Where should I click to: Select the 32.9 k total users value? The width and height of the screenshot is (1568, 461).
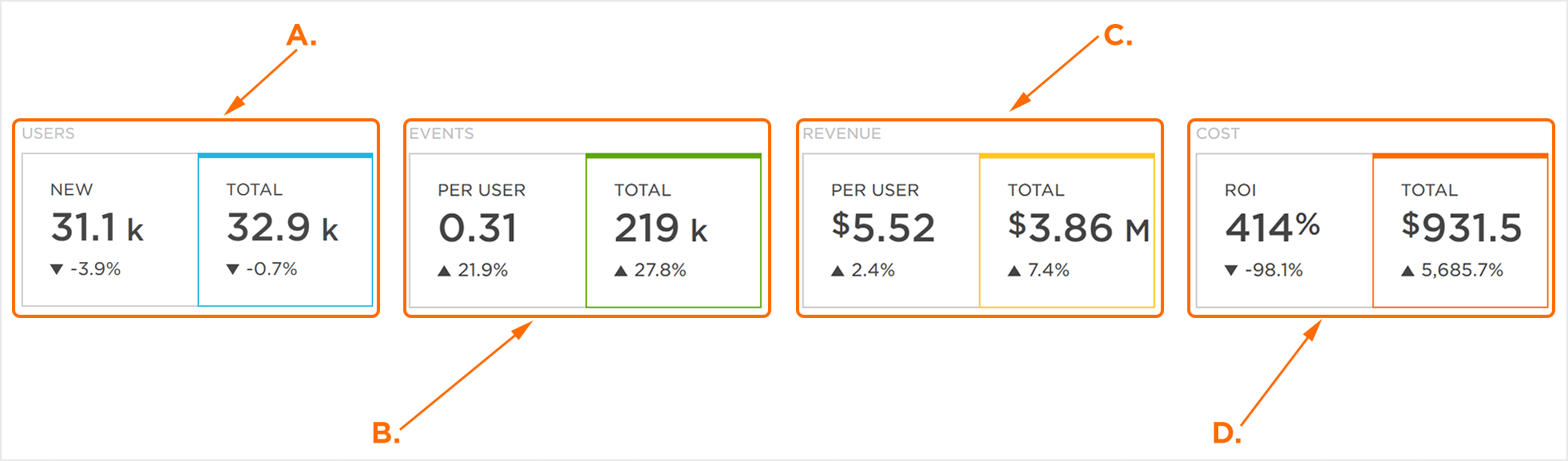pos(283,228)
